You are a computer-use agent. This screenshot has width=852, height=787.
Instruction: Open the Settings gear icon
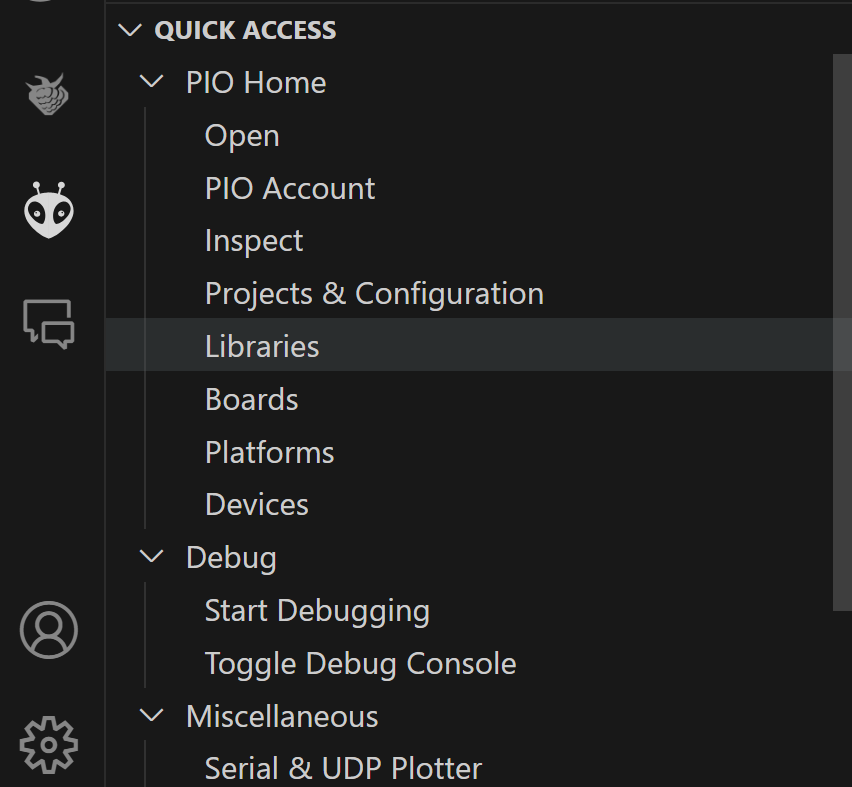[47, 744]
